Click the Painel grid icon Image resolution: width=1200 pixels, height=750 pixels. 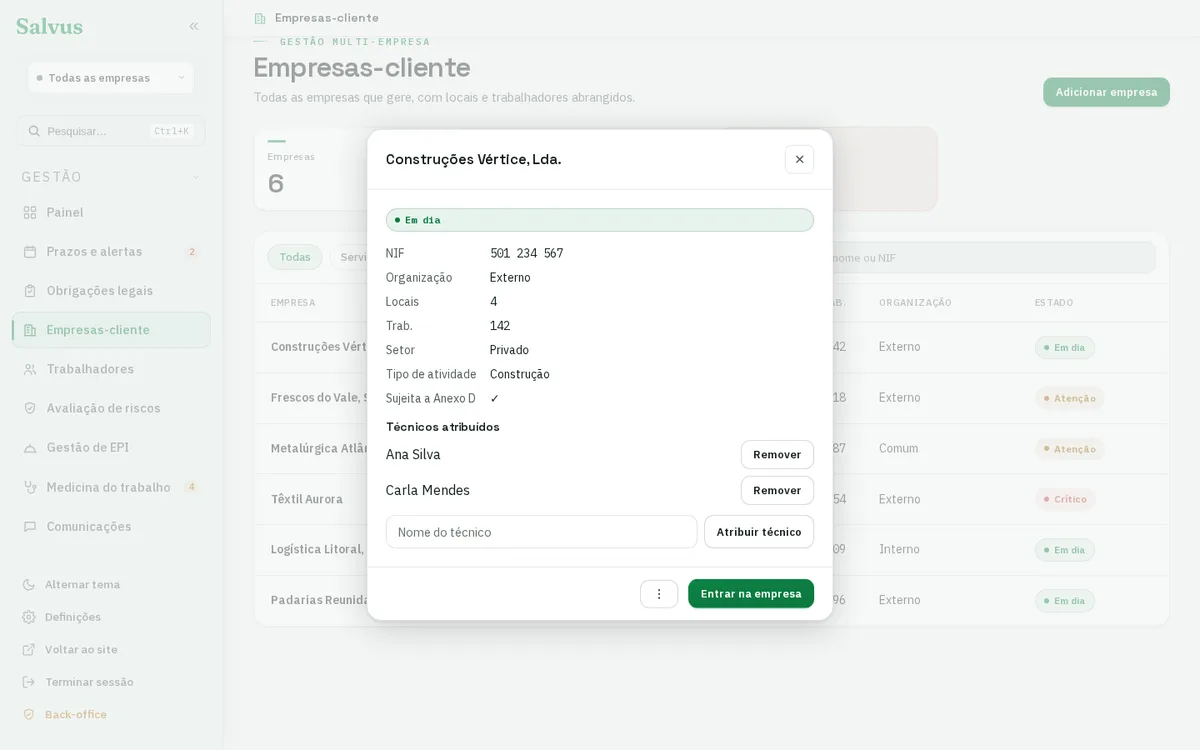30,212
